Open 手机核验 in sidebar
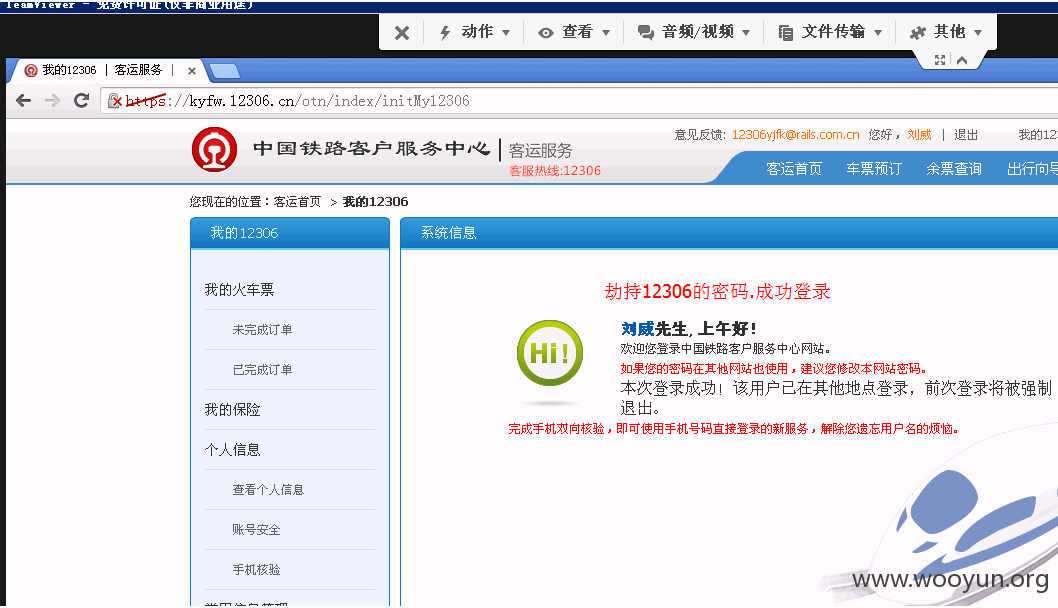This screenshot has width=1058, height=608. click(256, 570)
